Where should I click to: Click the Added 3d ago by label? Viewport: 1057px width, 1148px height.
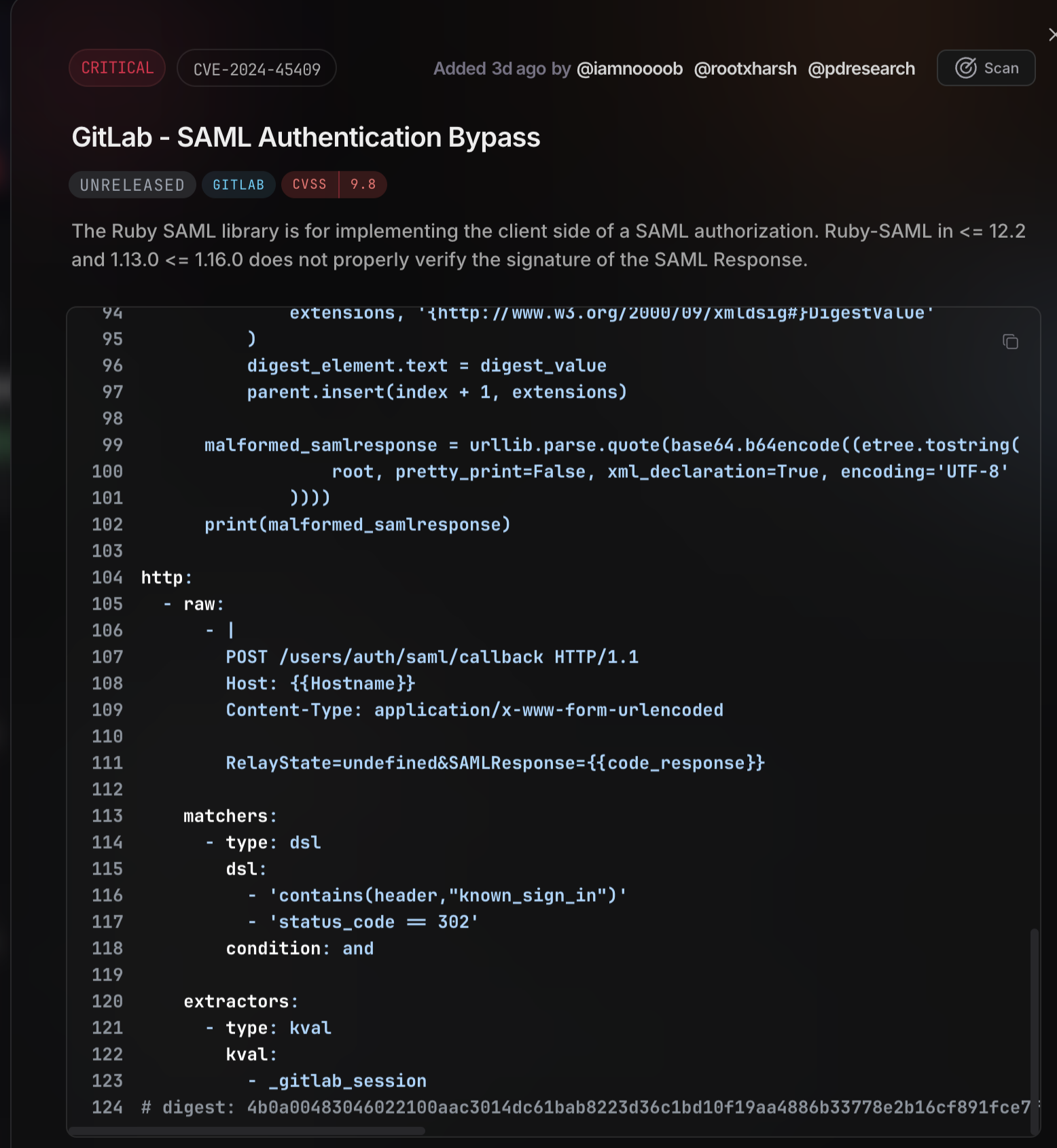coord(502,69)
